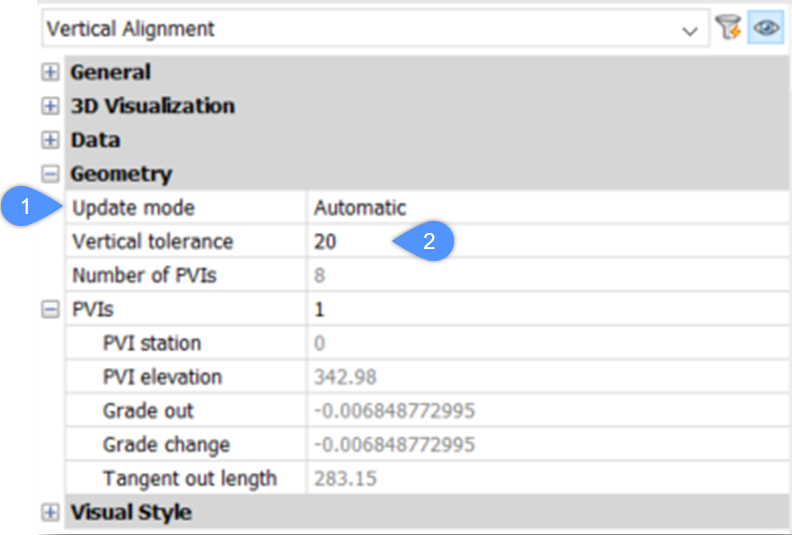Collapse the PVIs property group
Screen dimensions: 792x535
(50, 310)
